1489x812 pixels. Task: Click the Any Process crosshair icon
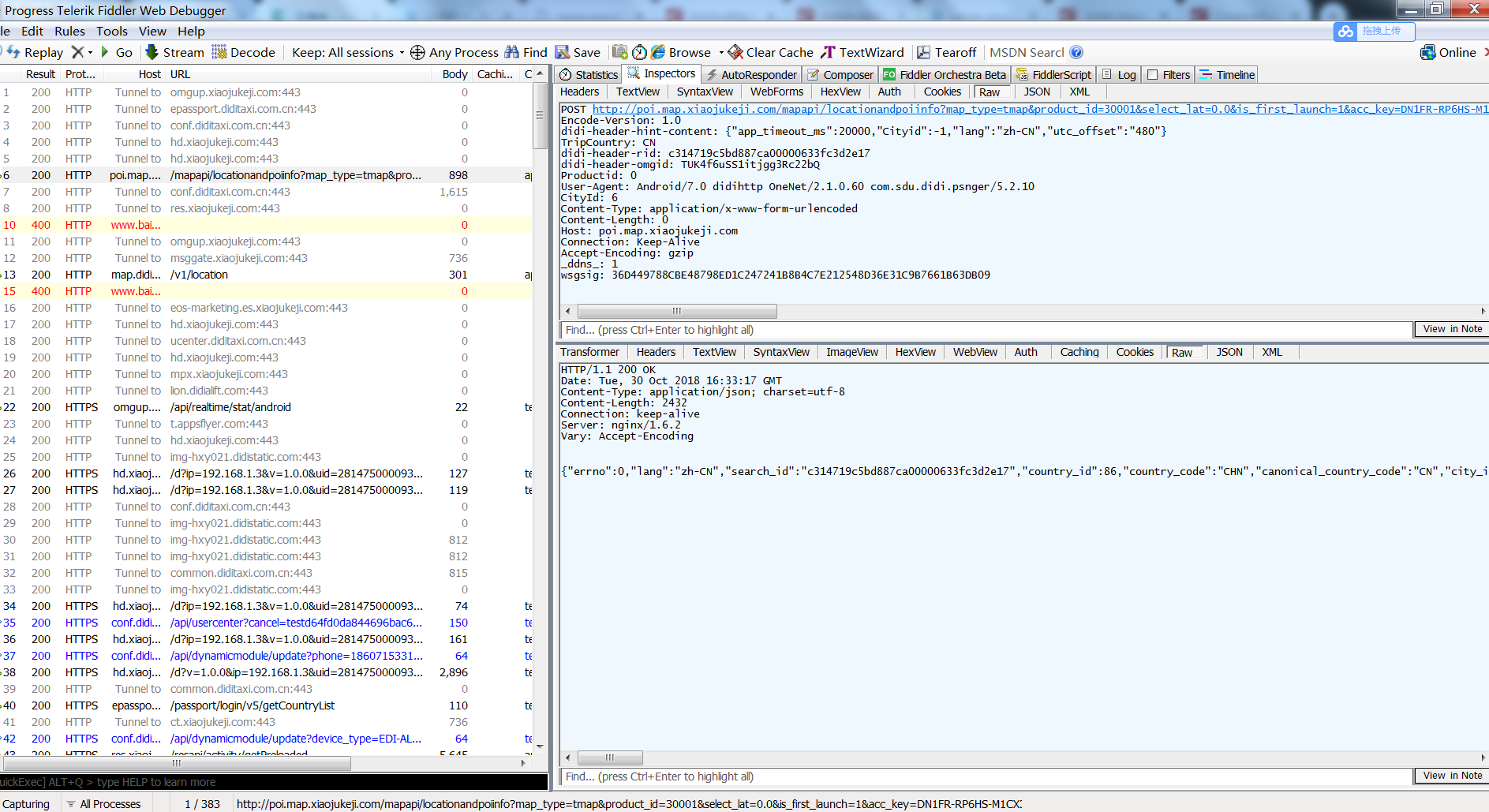click(x=417, y=52)
